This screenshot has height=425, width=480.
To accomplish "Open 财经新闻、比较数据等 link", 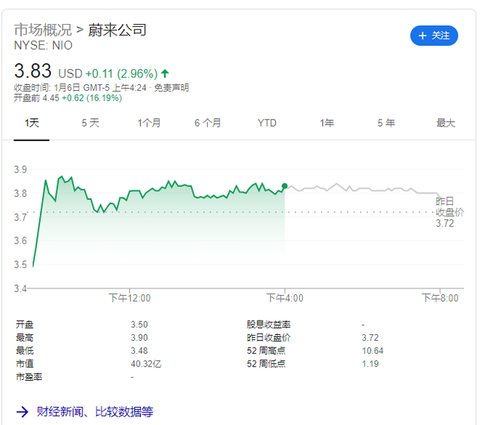I will 95,412.
